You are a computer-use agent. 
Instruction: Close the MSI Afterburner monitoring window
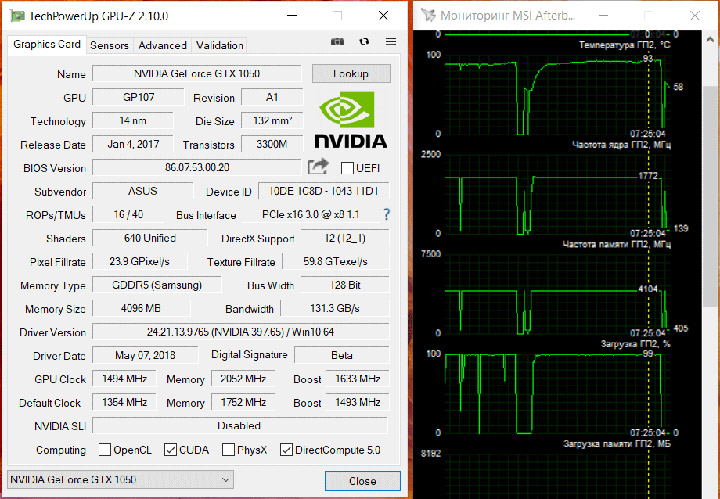(x=695, y=16)
